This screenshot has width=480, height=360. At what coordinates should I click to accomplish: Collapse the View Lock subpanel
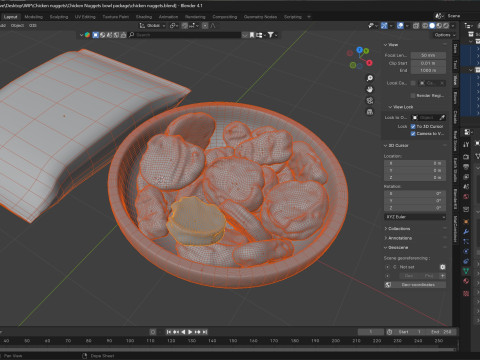tap(401, 107)
